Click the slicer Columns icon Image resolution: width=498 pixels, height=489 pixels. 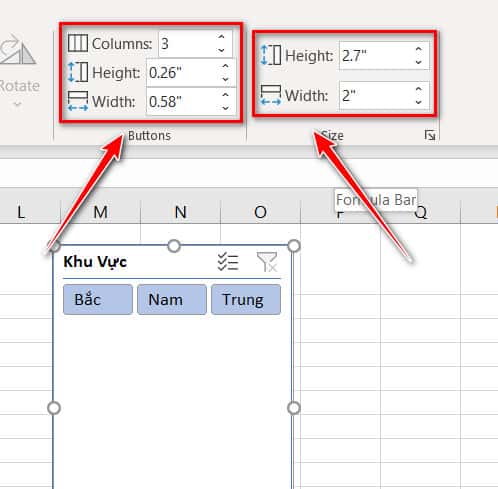78,43
